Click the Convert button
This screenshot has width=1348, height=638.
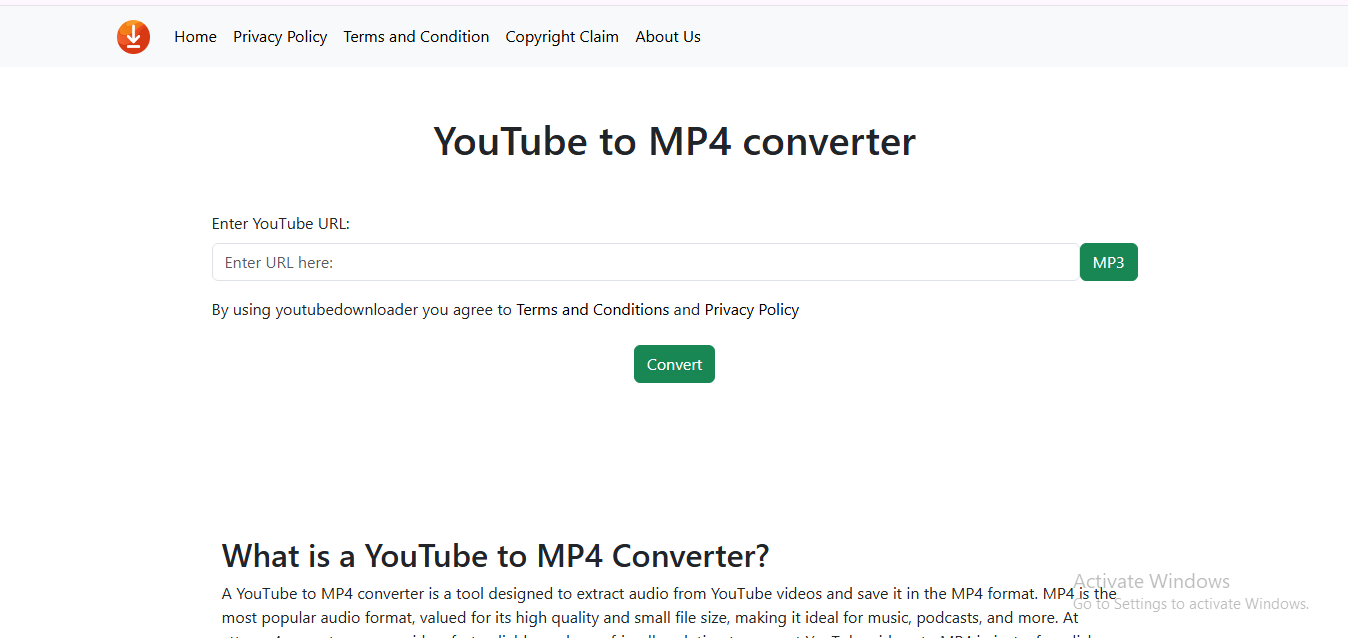[x=674, y=364]
